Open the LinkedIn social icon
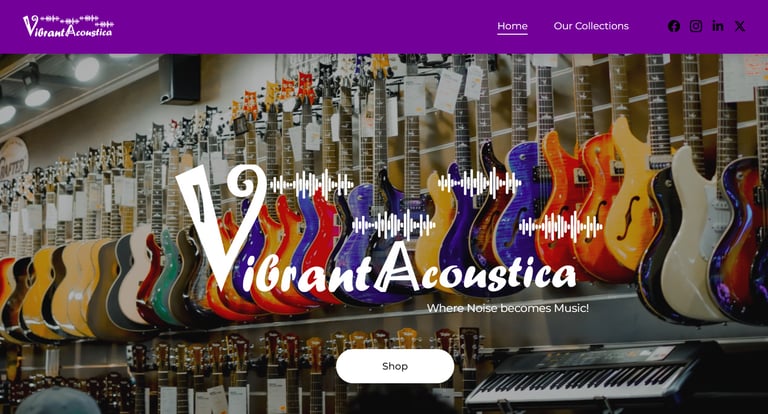Image resolution: width=768 pixels, height=414 pixels. pos(718,26)
